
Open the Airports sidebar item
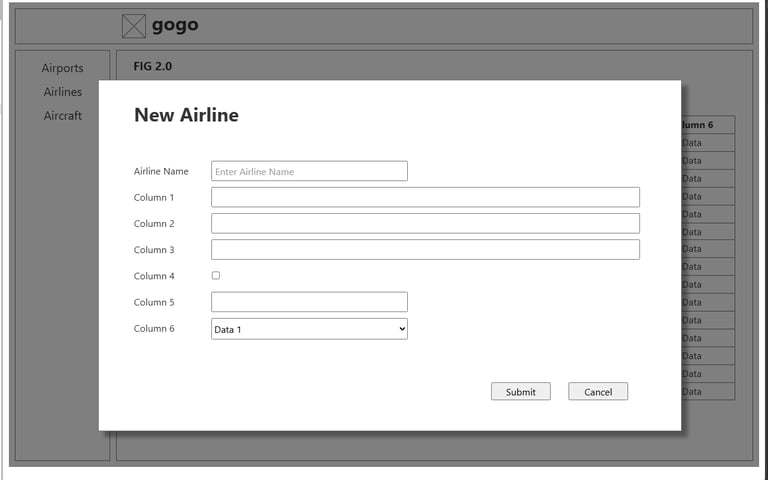click(x=62, y=68)
